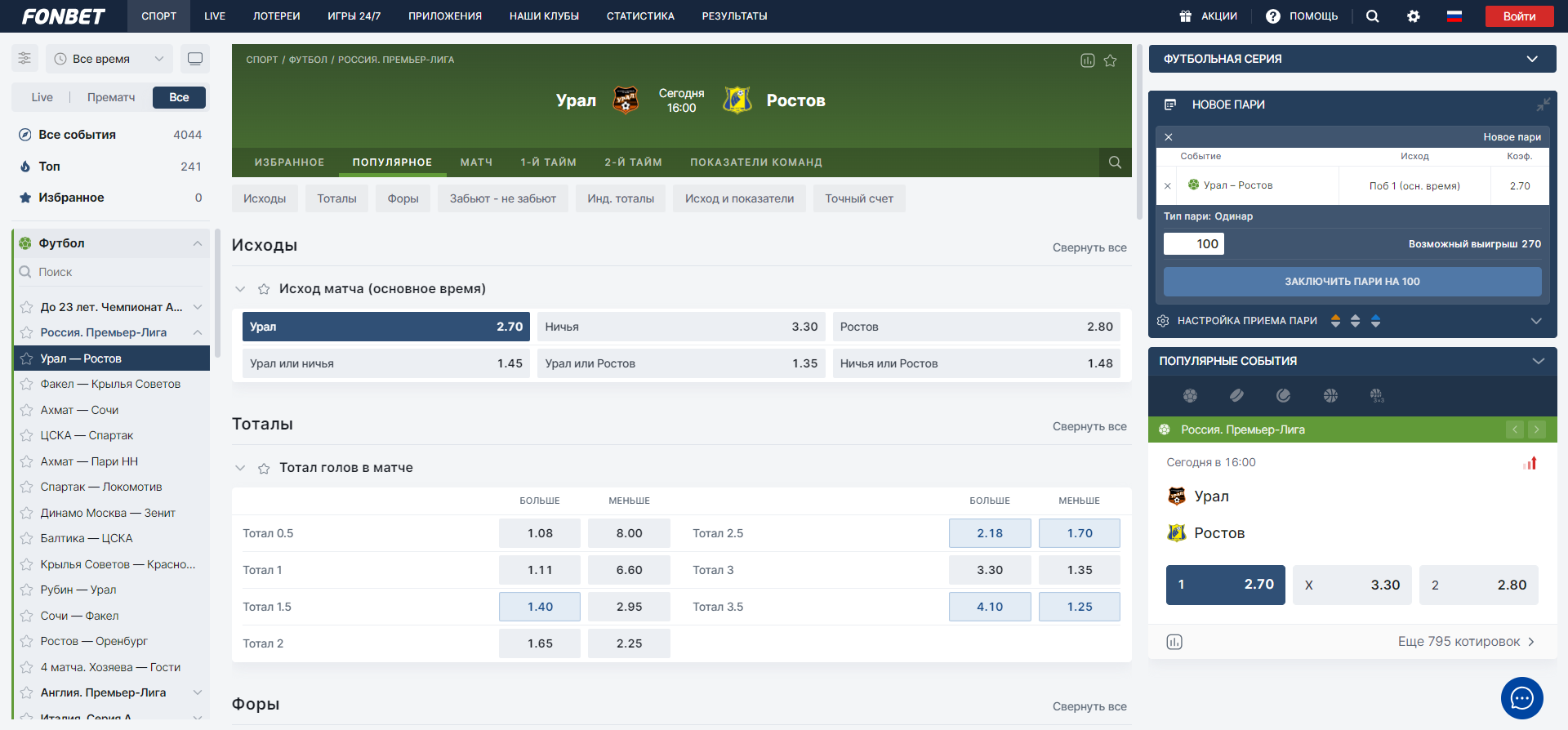Image resolution: width=1568 pixels, height=730 pixels.
Task: Add the Урал–Ростов match to favorites with the header star
Action: point(1110,60)
